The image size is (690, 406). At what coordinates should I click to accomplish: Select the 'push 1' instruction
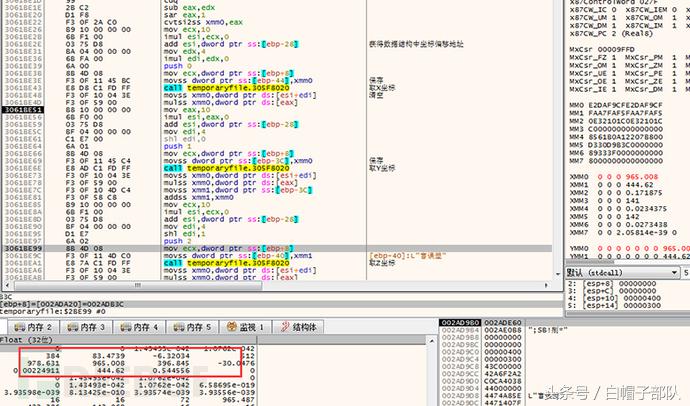point(176,146)
